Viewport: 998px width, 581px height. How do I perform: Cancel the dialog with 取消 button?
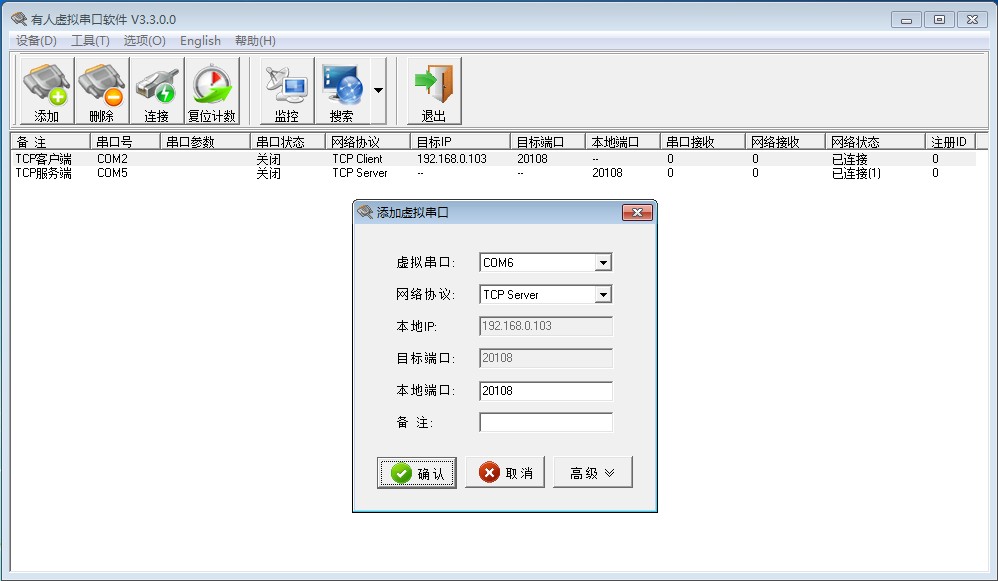(x=504, y=472)
